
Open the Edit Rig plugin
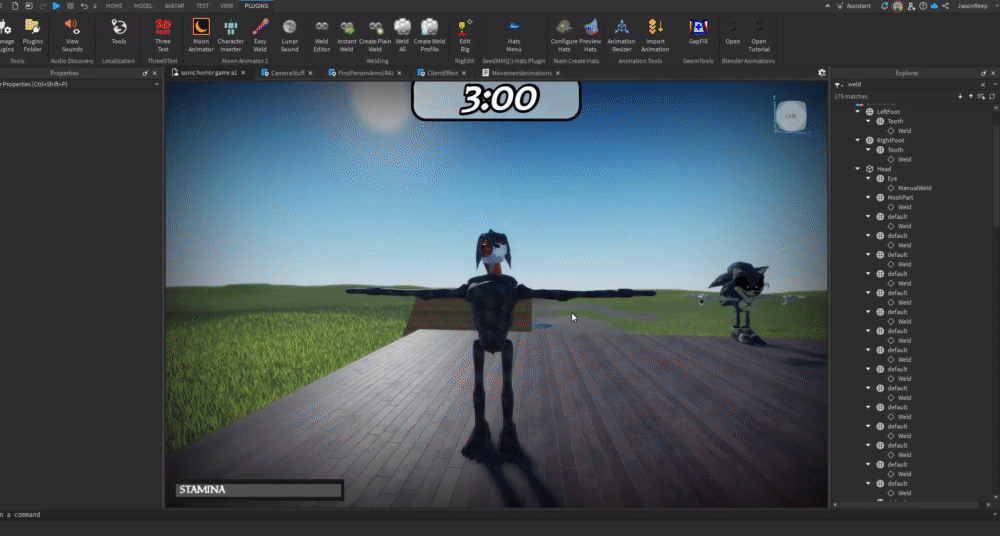point(465,35)
